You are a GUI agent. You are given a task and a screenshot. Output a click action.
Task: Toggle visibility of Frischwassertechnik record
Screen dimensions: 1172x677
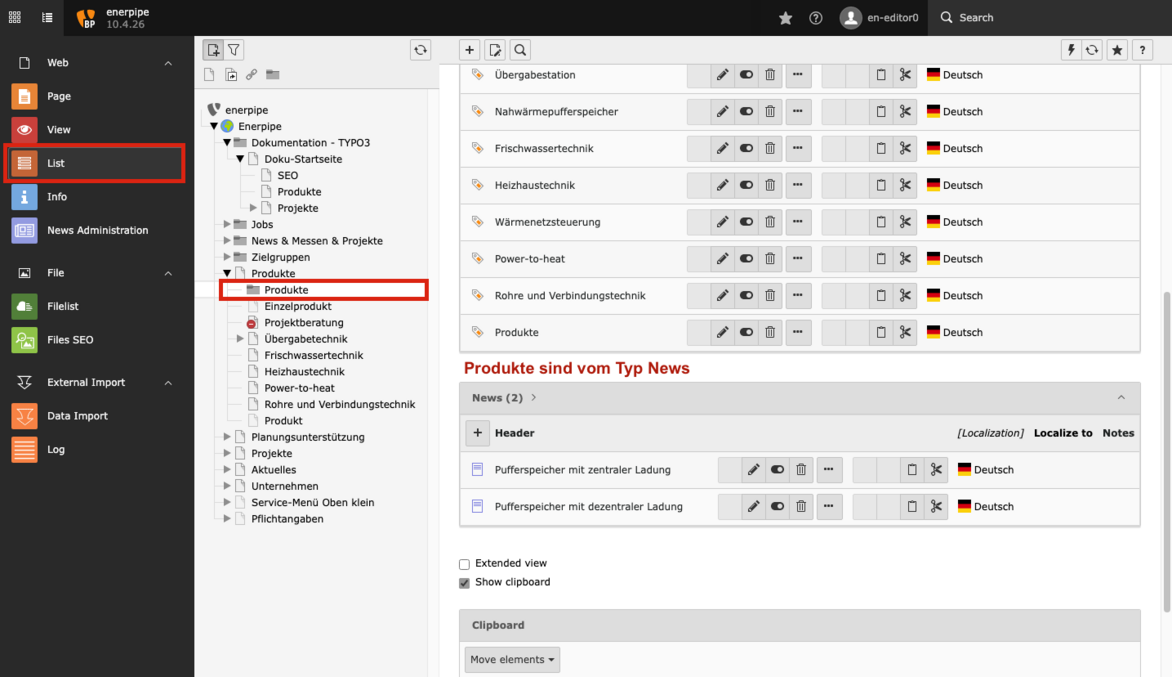pyautogui.click(x=746, y=149)
